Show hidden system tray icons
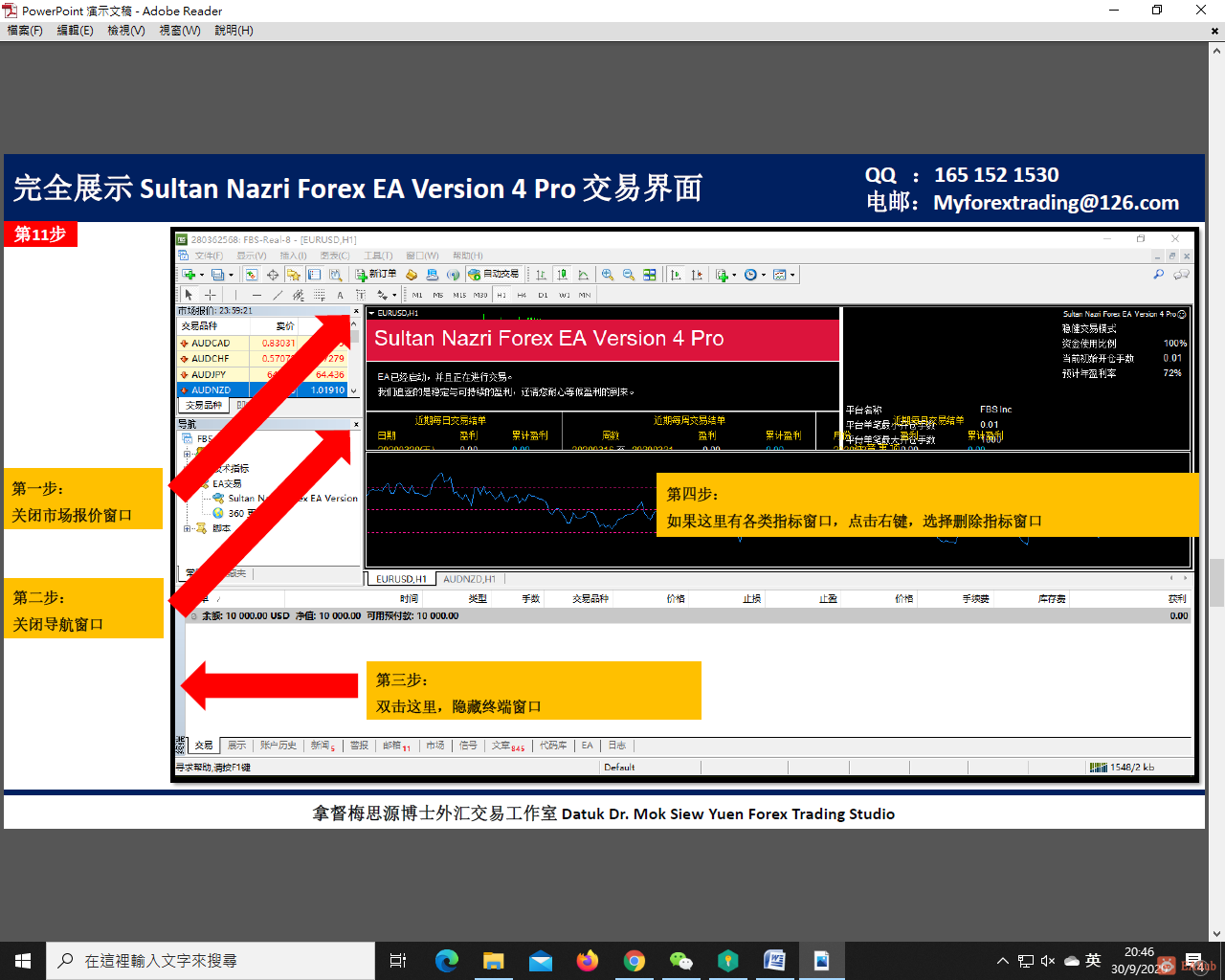1225x980 pixels. point(1003,961)
